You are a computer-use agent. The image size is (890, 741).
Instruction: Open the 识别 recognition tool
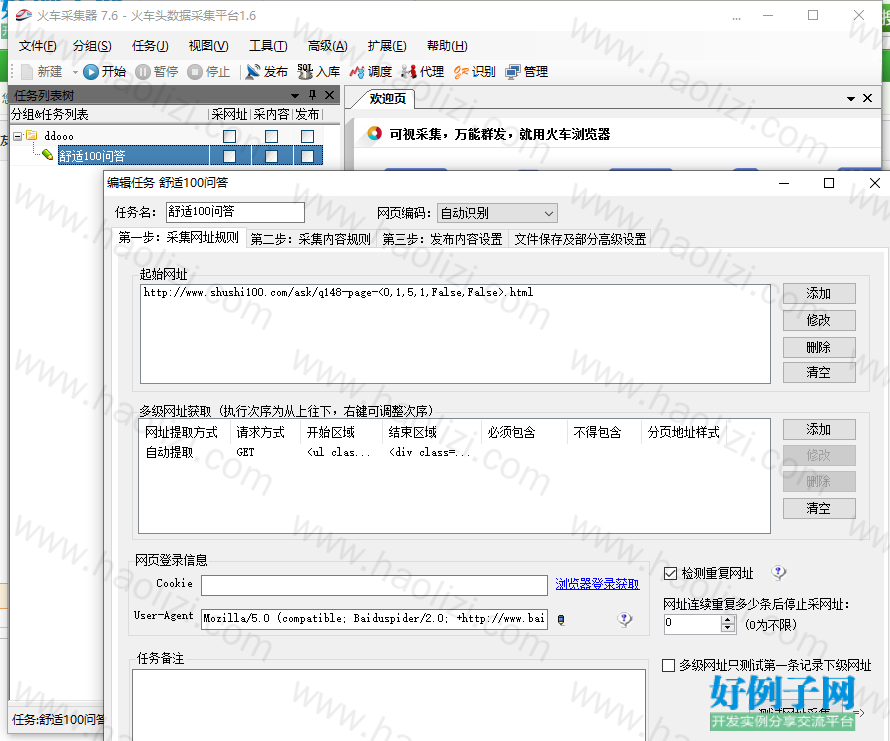[x=475, y=72]
